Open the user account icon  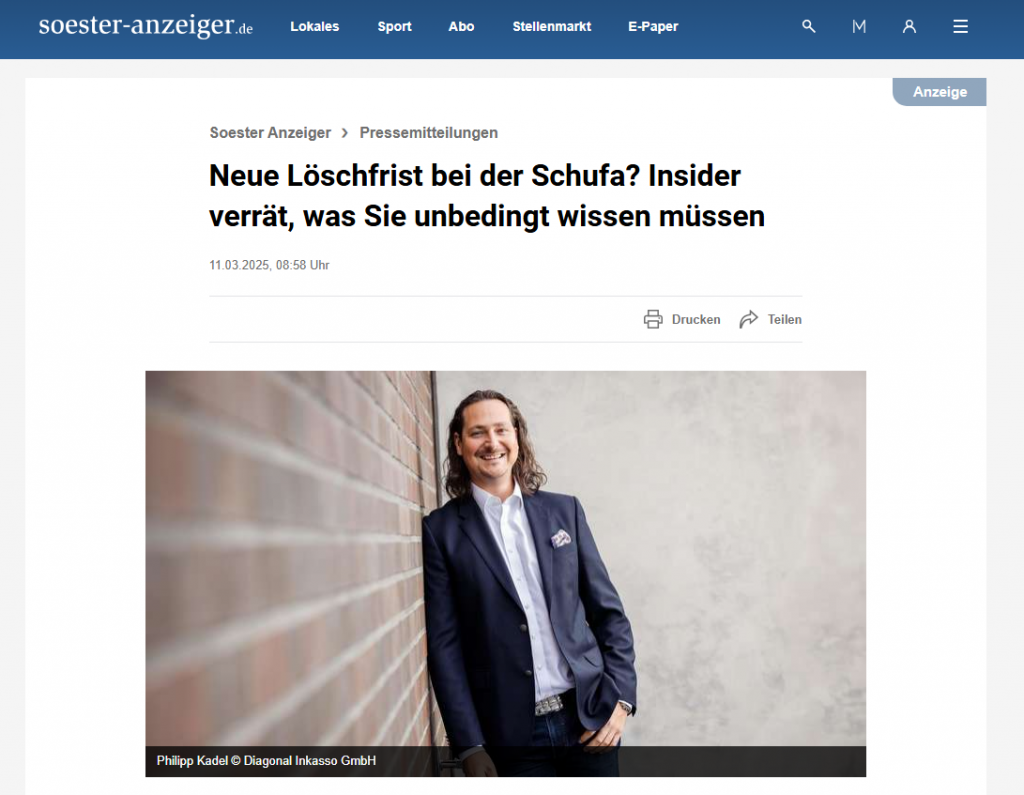pyautogui.click(x=909, y=26)
